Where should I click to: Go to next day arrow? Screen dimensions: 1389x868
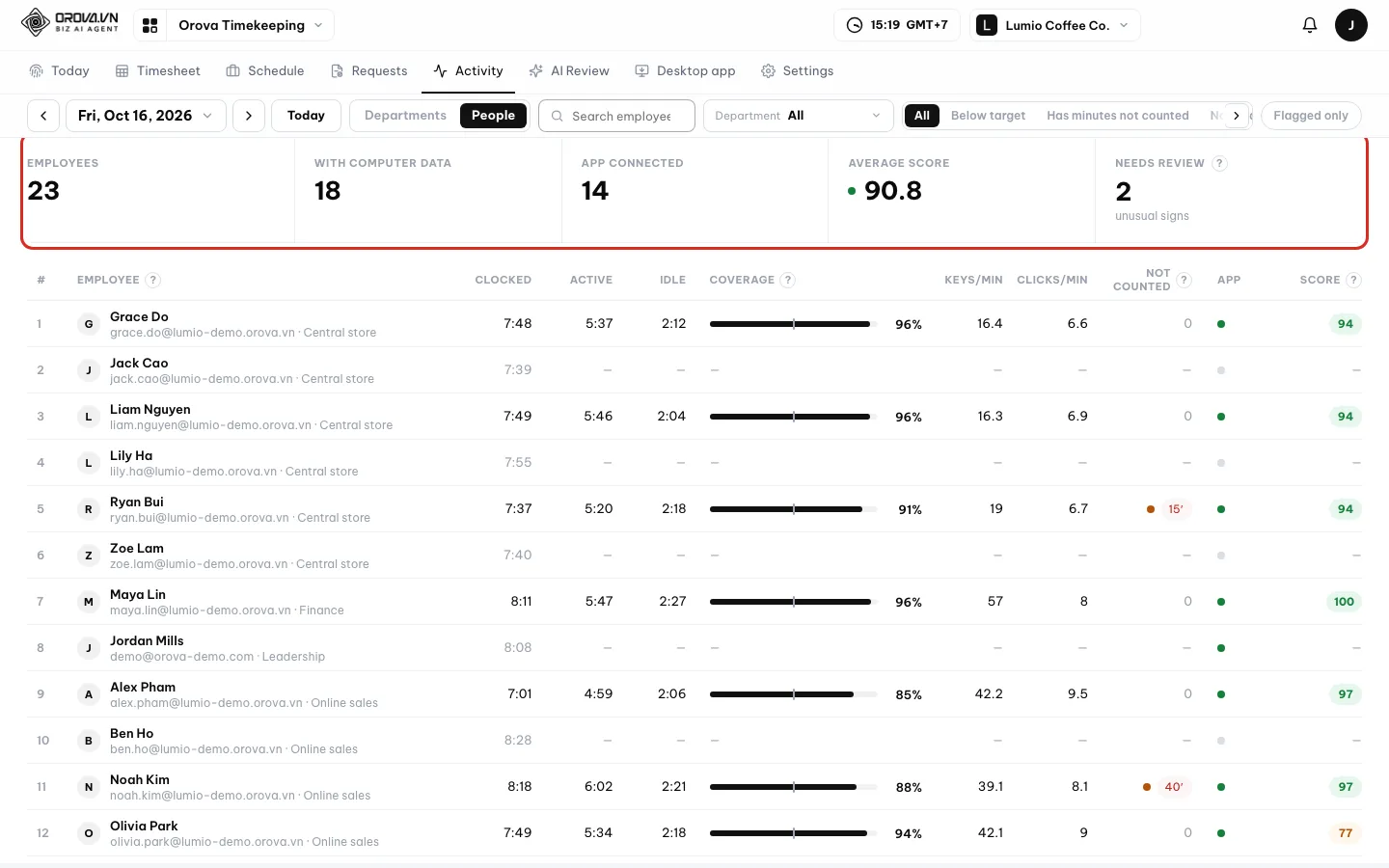coord(249,116)
